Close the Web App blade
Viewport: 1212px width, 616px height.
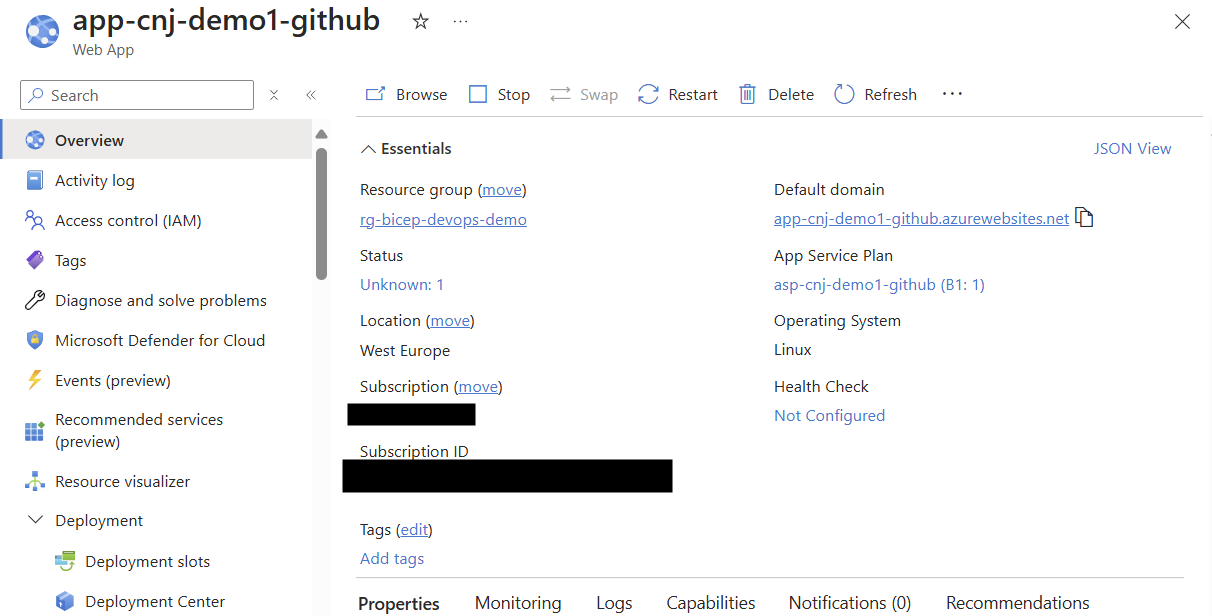(x=1182, y=22)
